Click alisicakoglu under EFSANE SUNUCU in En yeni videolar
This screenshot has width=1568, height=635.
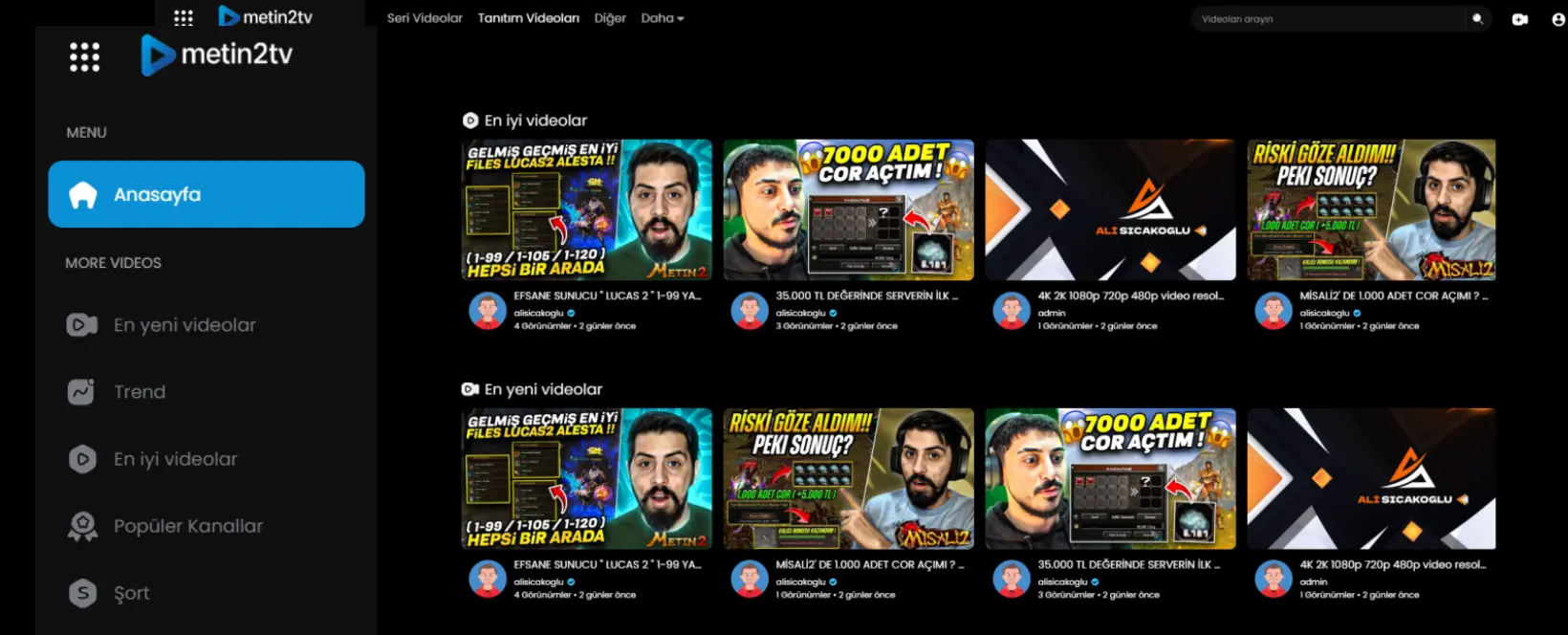pyautogui.click(x=539, y=582)
